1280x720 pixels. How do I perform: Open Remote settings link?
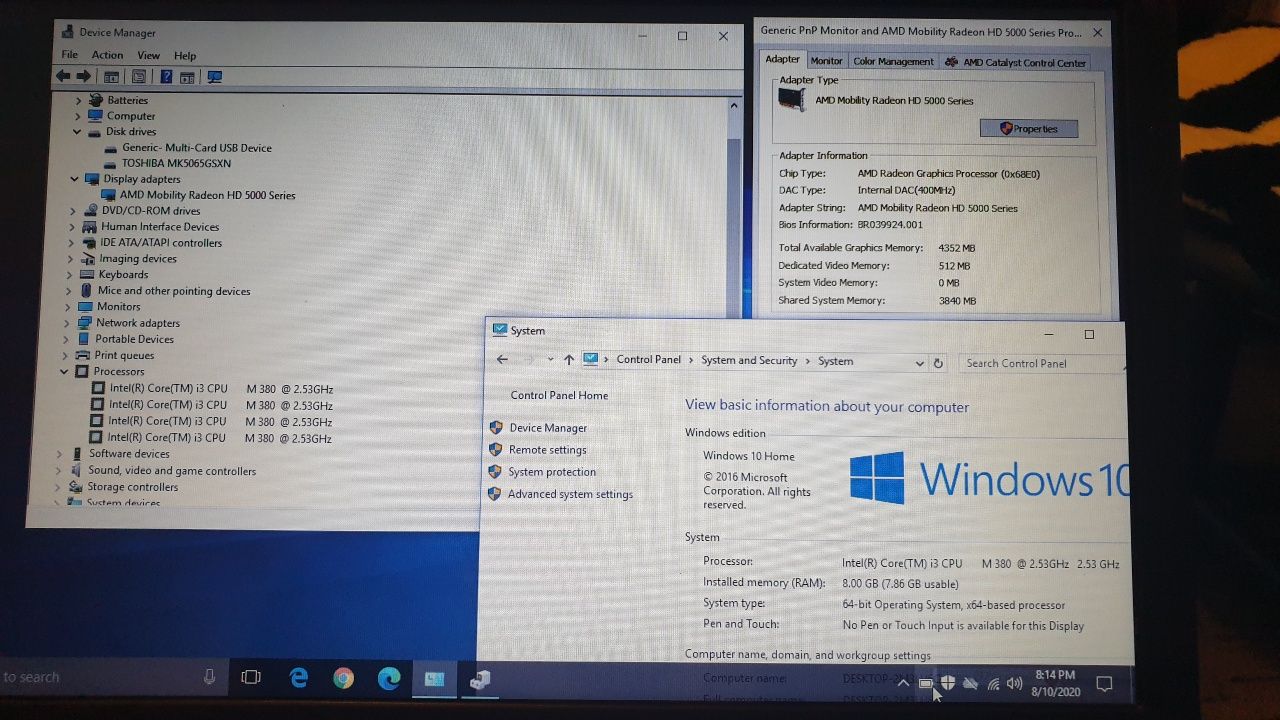coord(547,450)
